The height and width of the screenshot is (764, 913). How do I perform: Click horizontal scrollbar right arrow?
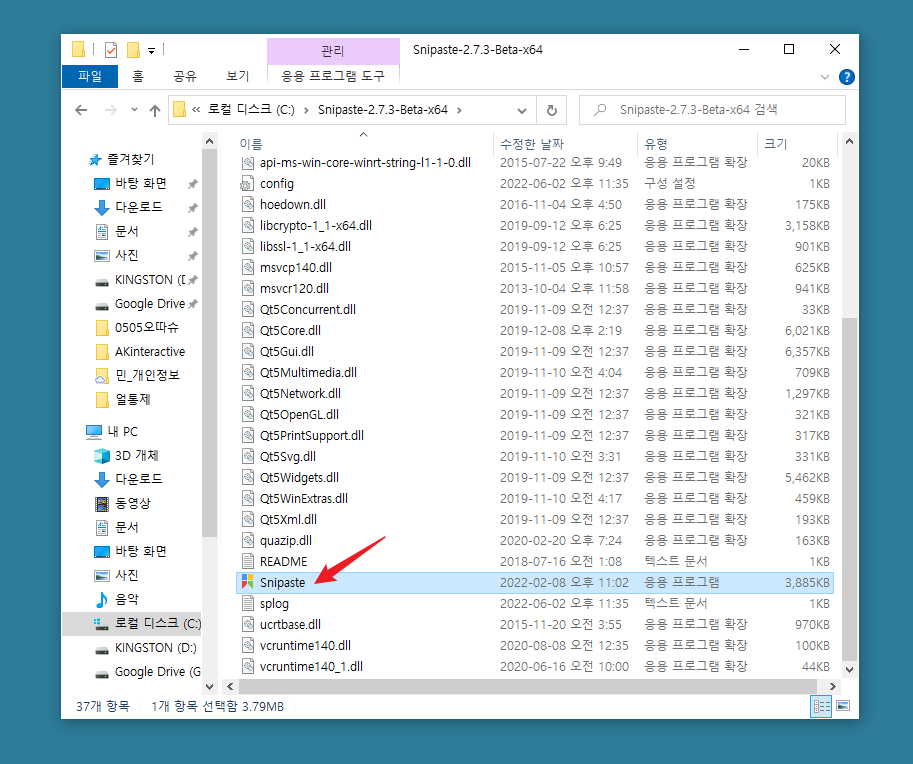point(832,687)
